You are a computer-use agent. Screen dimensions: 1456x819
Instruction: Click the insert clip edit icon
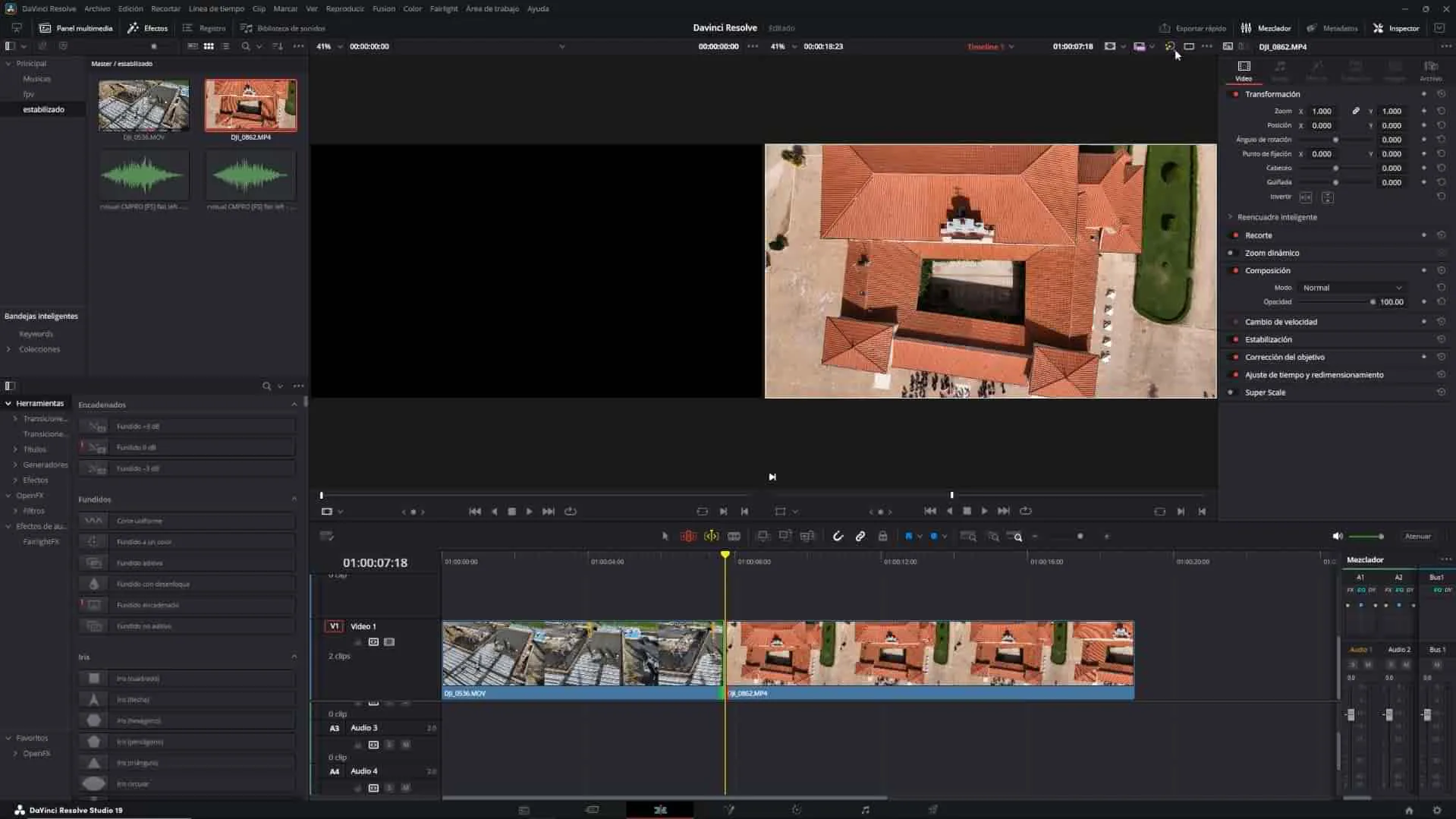click(x=763, y=537)
